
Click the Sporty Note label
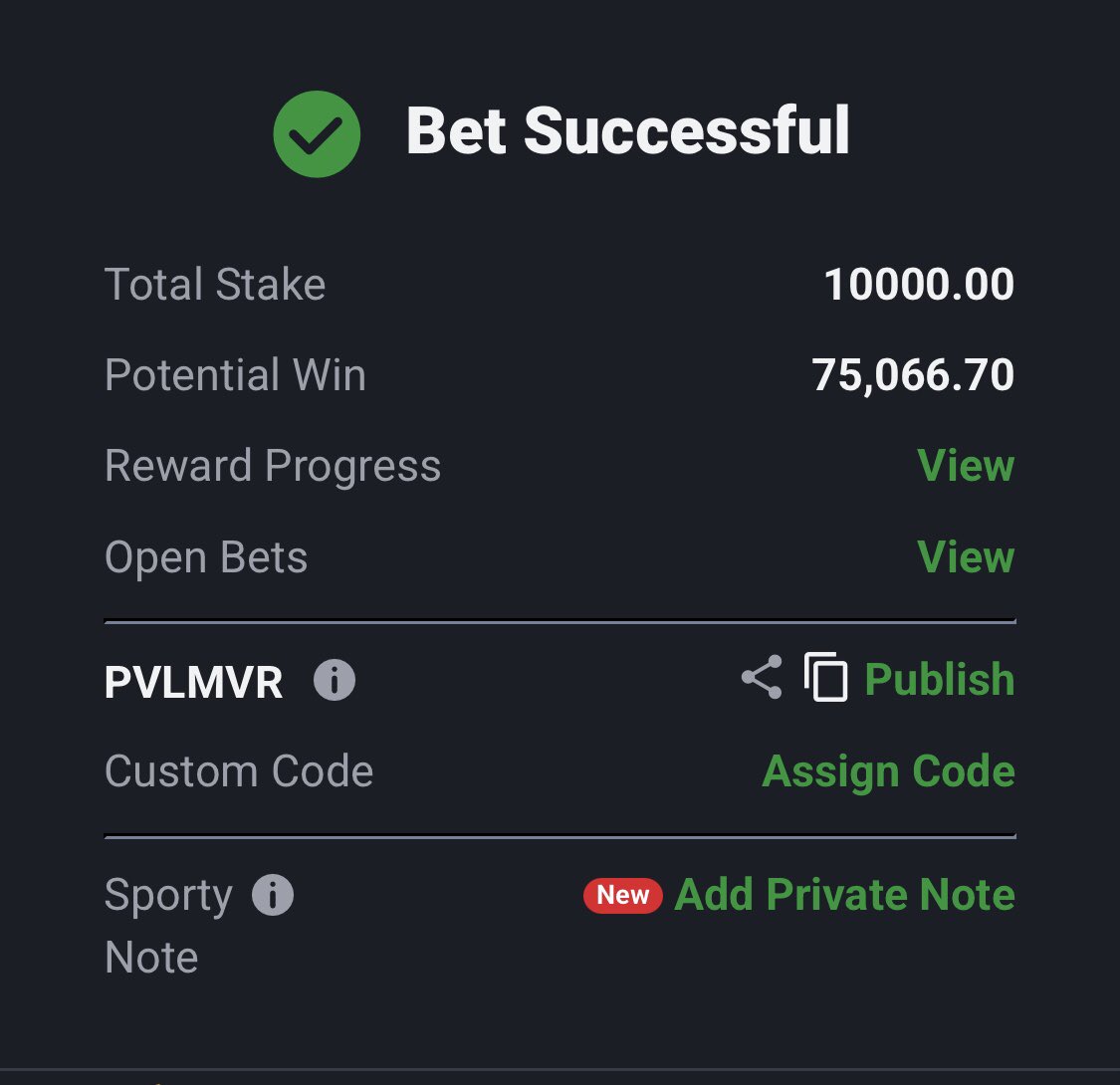[x=168, y=926]
